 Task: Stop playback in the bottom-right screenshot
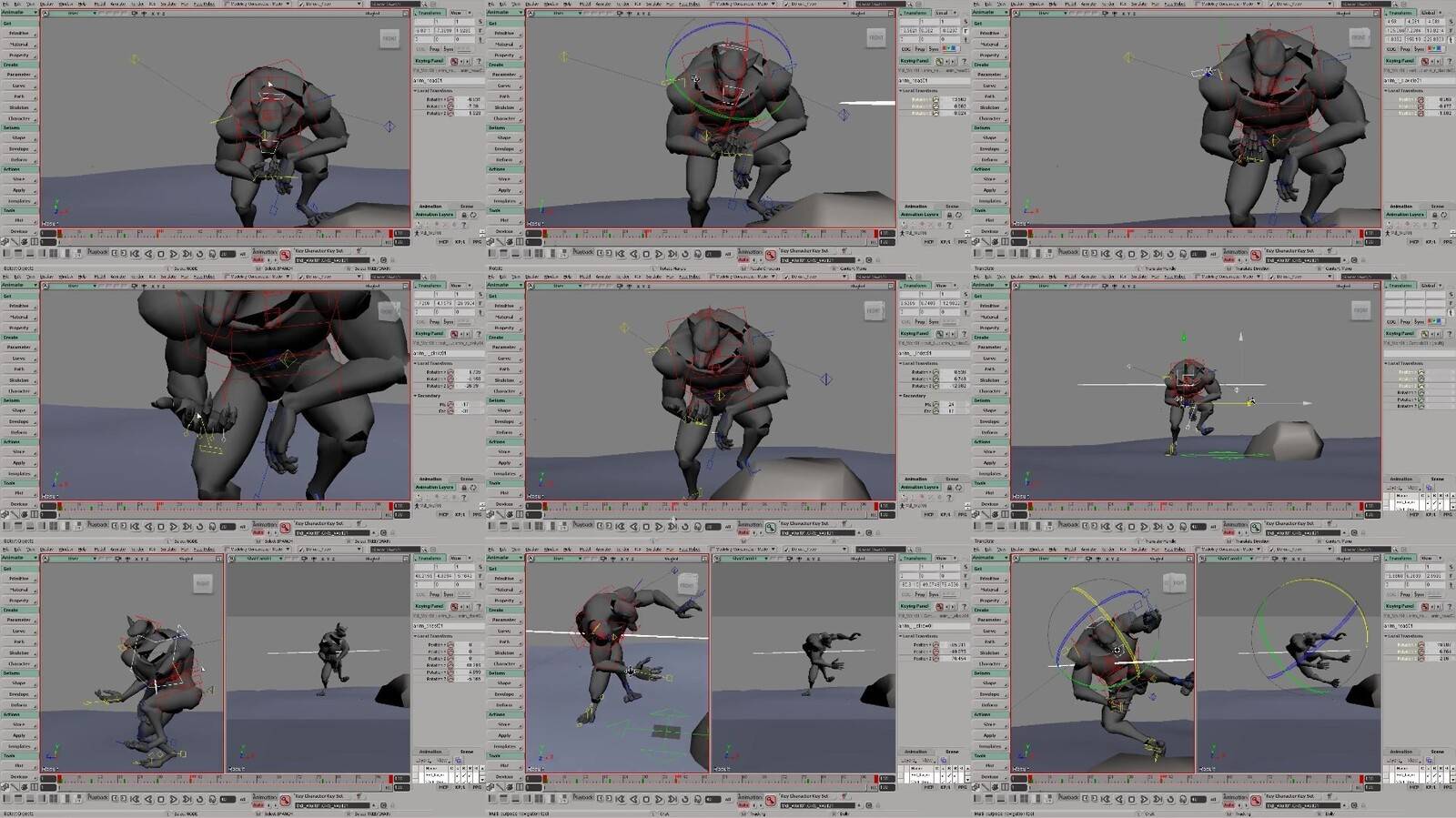1132,800
